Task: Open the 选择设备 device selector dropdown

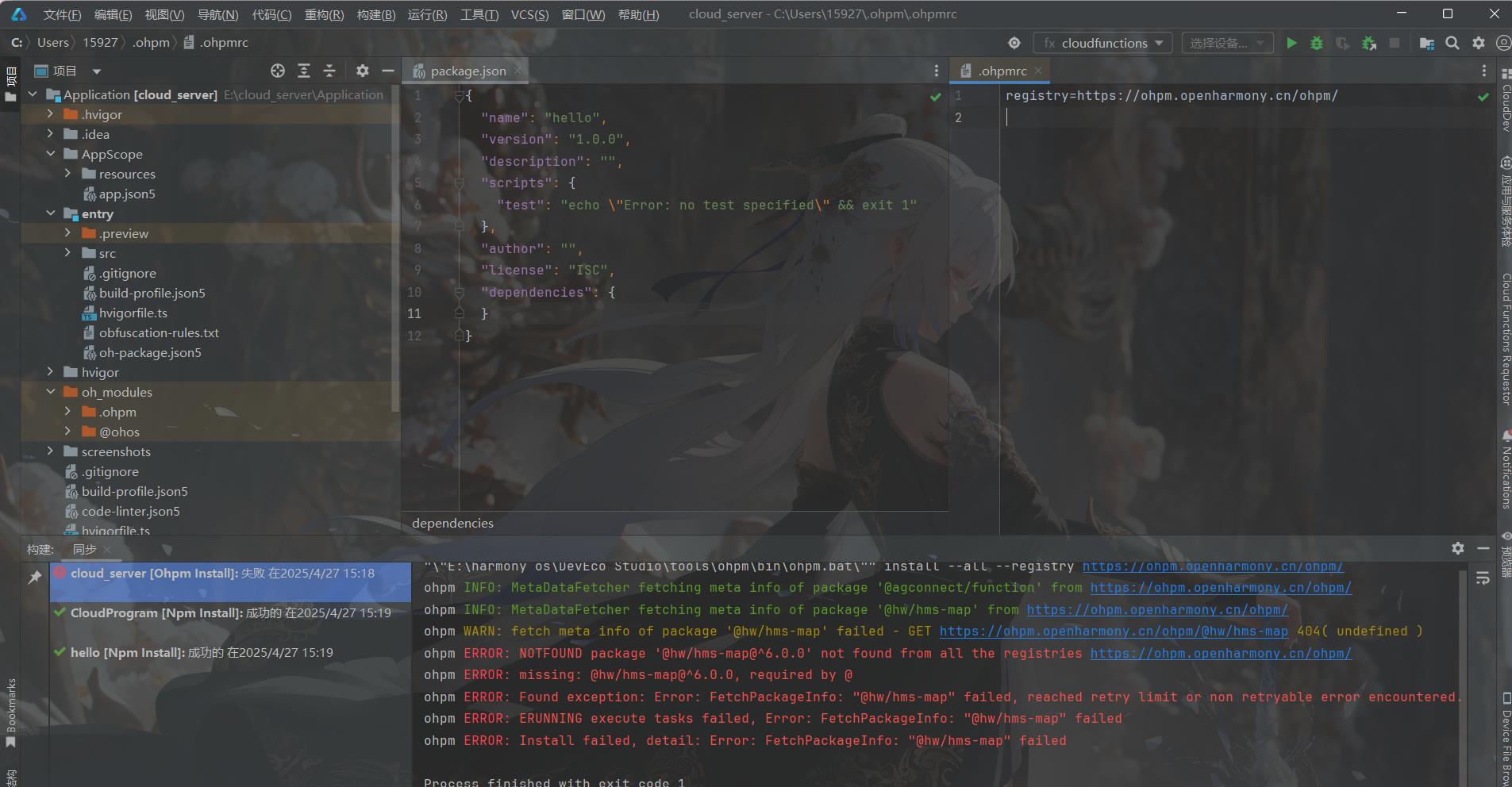Action: [x=1227, y=43]
